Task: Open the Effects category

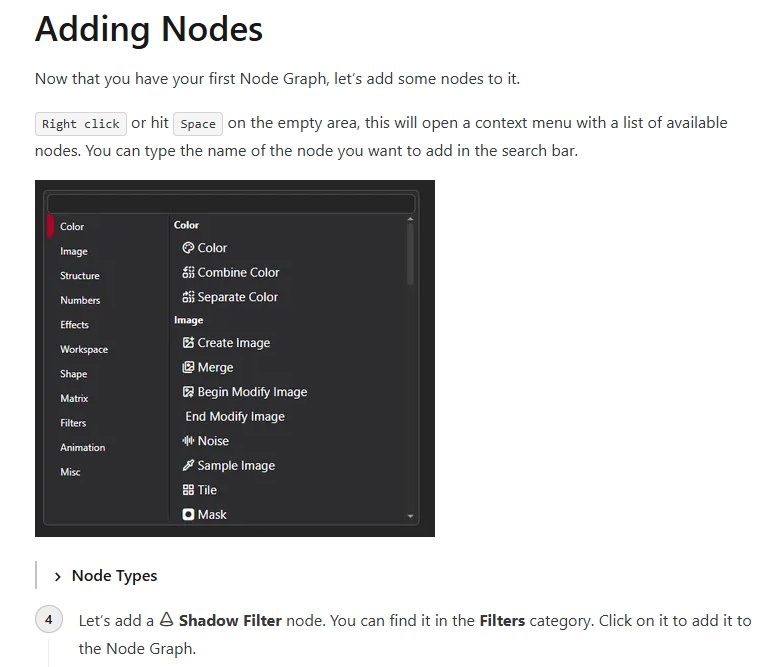Action: (x=74, y=325)
